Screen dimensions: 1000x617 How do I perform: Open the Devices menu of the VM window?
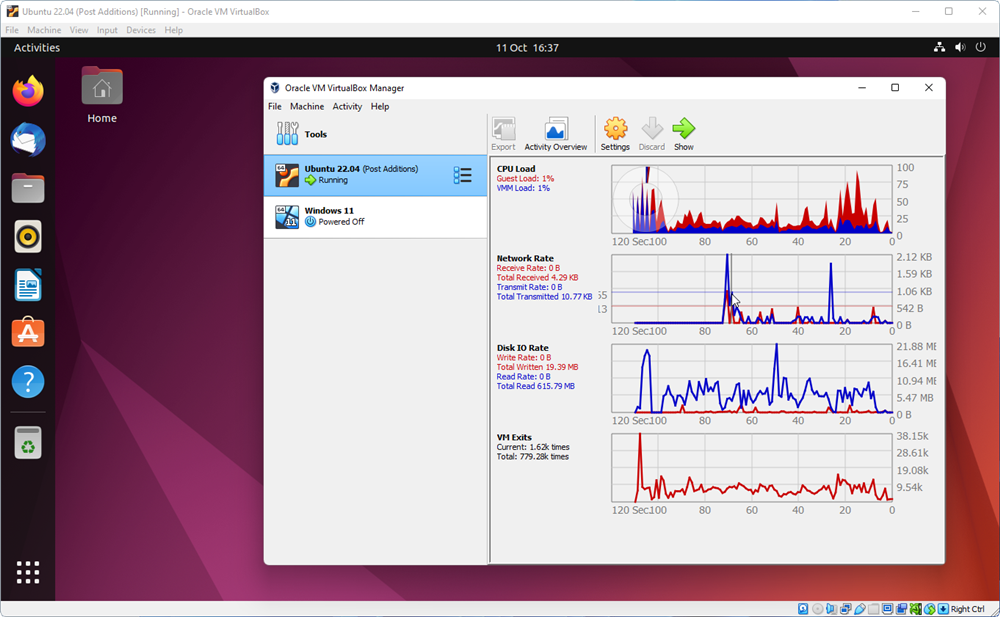point(140,30)
